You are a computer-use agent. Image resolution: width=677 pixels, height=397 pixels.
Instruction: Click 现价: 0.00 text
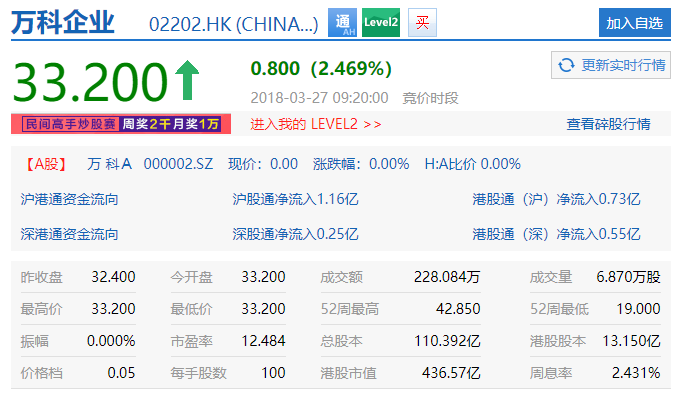point(263,164)
